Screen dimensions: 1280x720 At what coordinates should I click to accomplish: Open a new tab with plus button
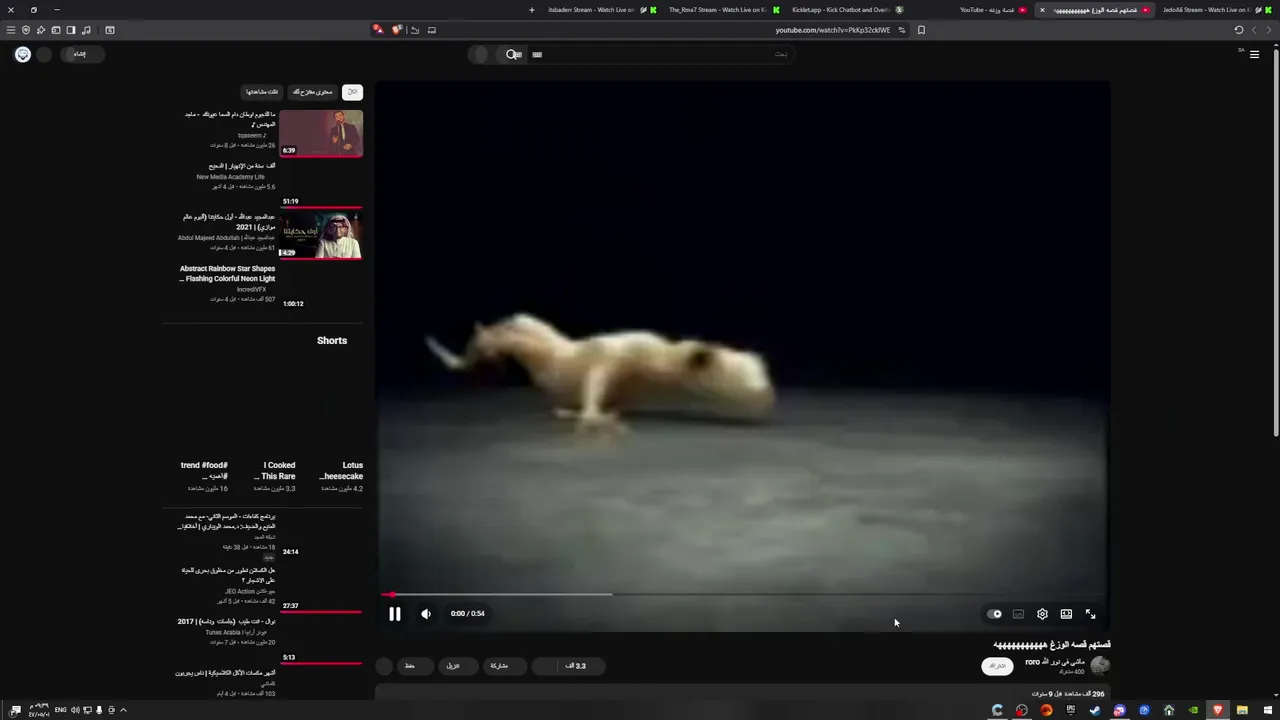coord(532,10)
